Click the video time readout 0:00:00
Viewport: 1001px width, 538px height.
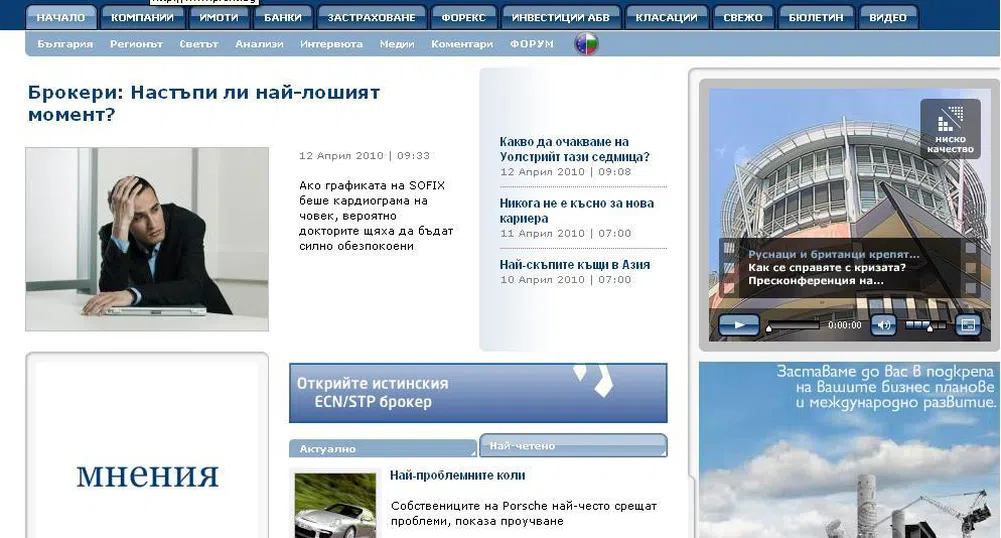845,325
